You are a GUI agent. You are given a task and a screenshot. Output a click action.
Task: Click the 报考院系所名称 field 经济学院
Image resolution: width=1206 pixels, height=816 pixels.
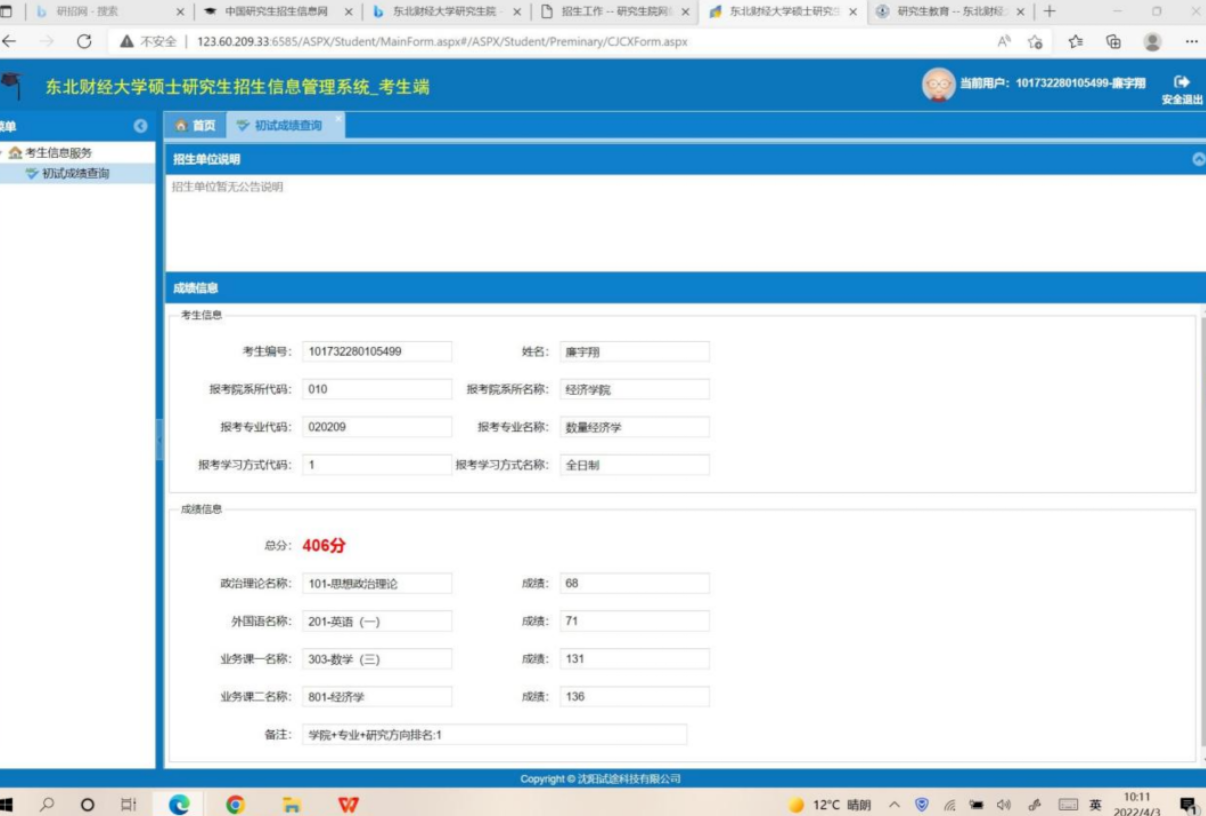pyautogui.click(x=634, y=389)
